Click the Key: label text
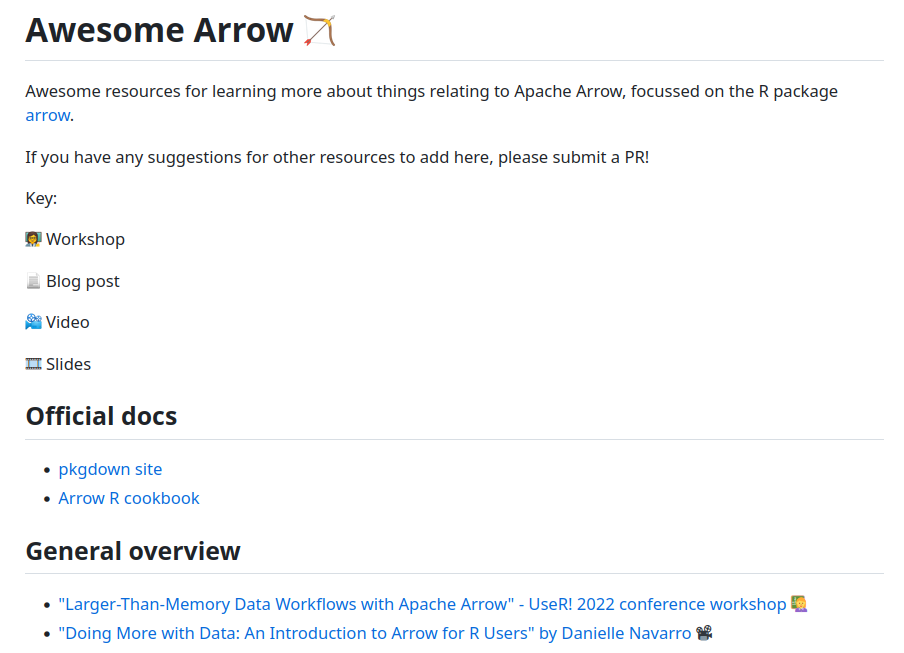The image size is (904, 653). (41, 199)
